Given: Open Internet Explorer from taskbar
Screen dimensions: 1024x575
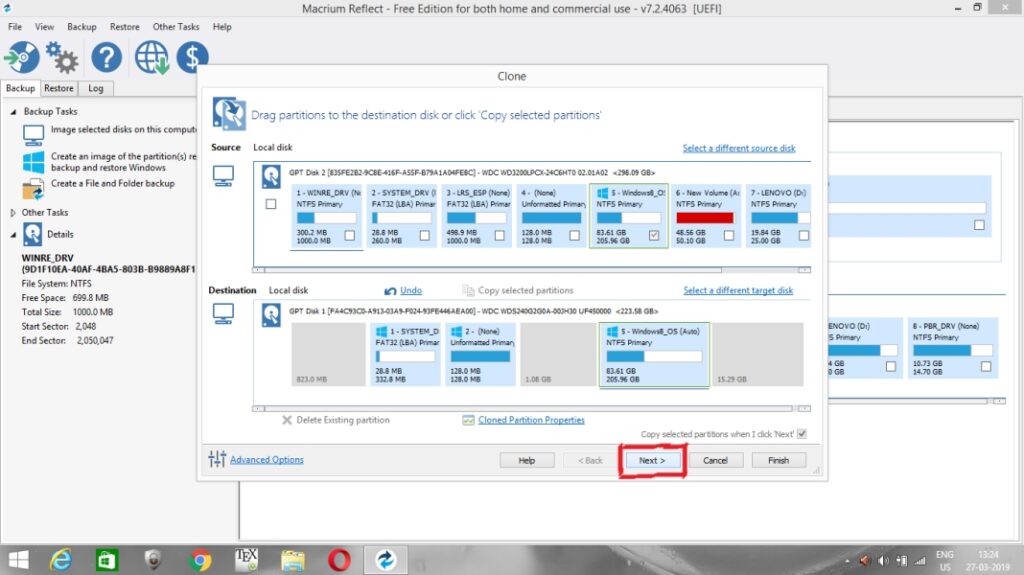Looking at the screenshot, I should pos(61,560).
